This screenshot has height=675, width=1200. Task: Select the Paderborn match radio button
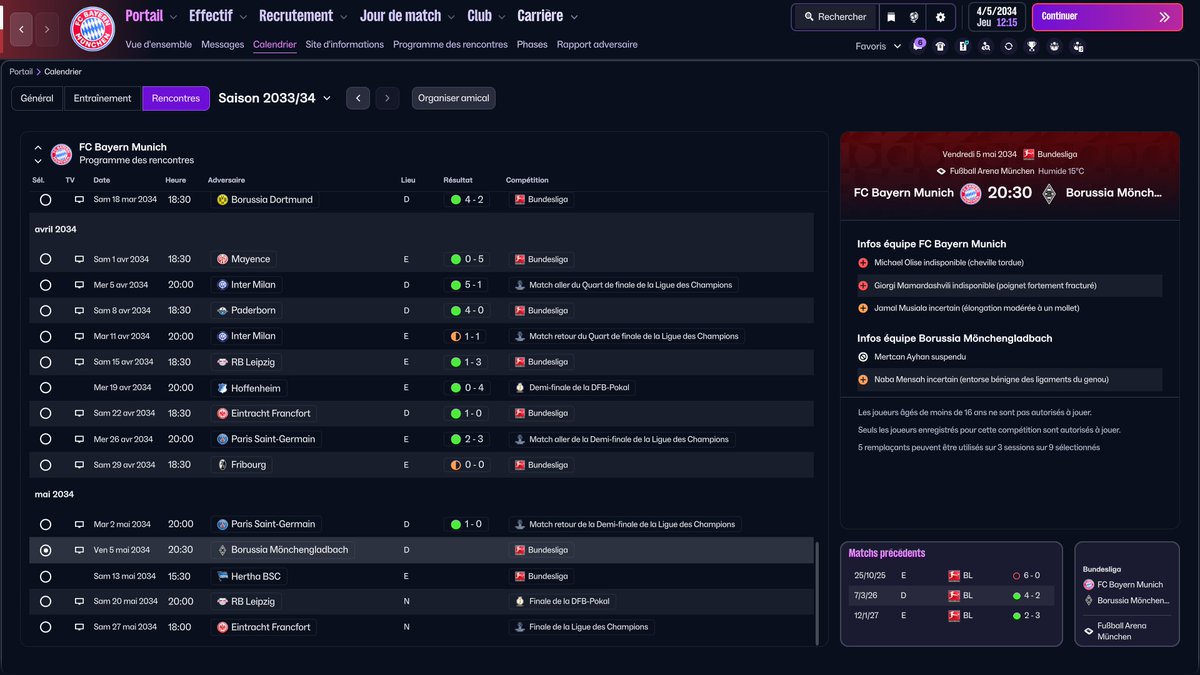point(45,311)
